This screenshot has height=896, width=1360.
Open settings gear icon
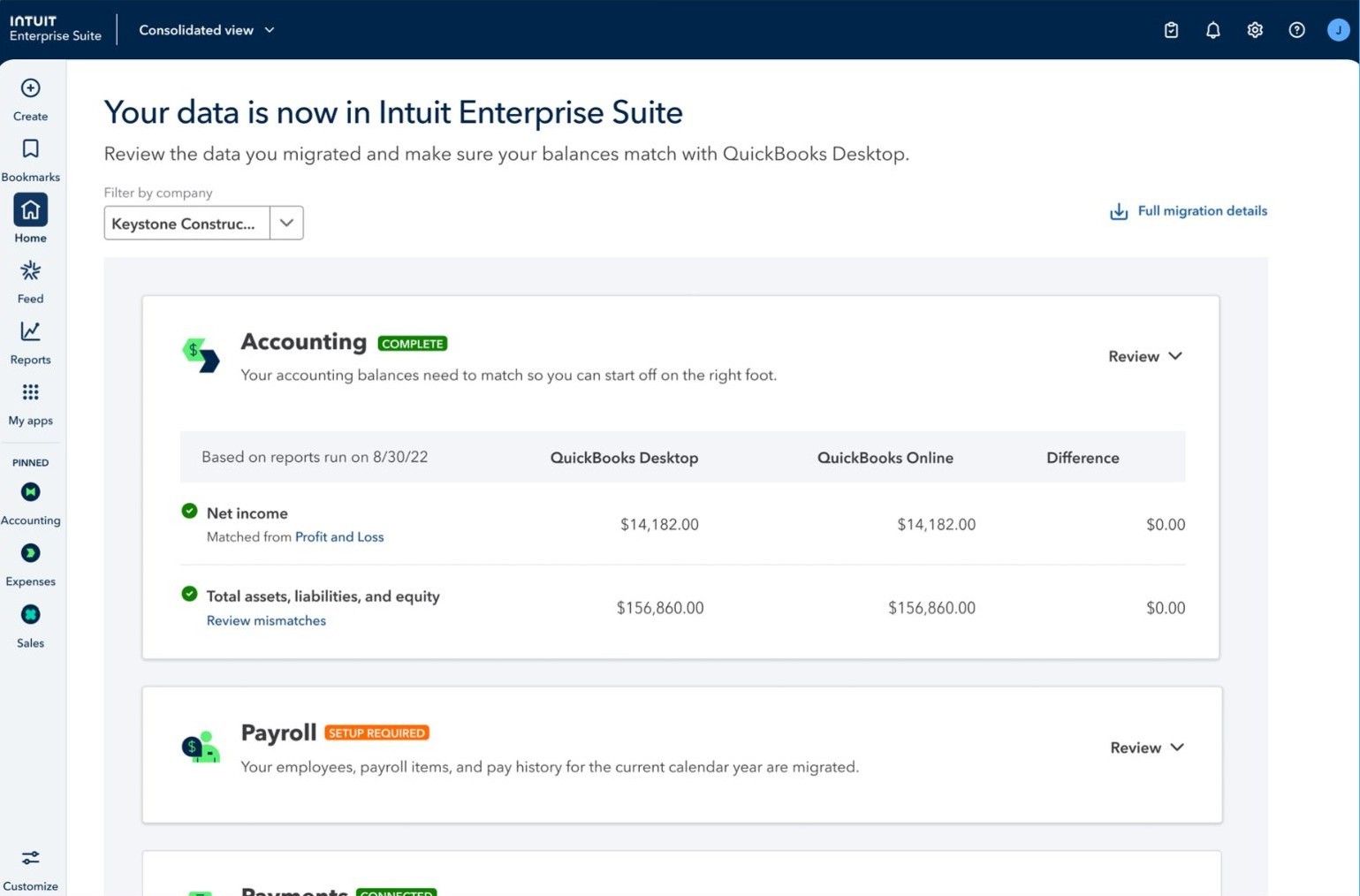pyautogui.click(x=1255, y=30)
